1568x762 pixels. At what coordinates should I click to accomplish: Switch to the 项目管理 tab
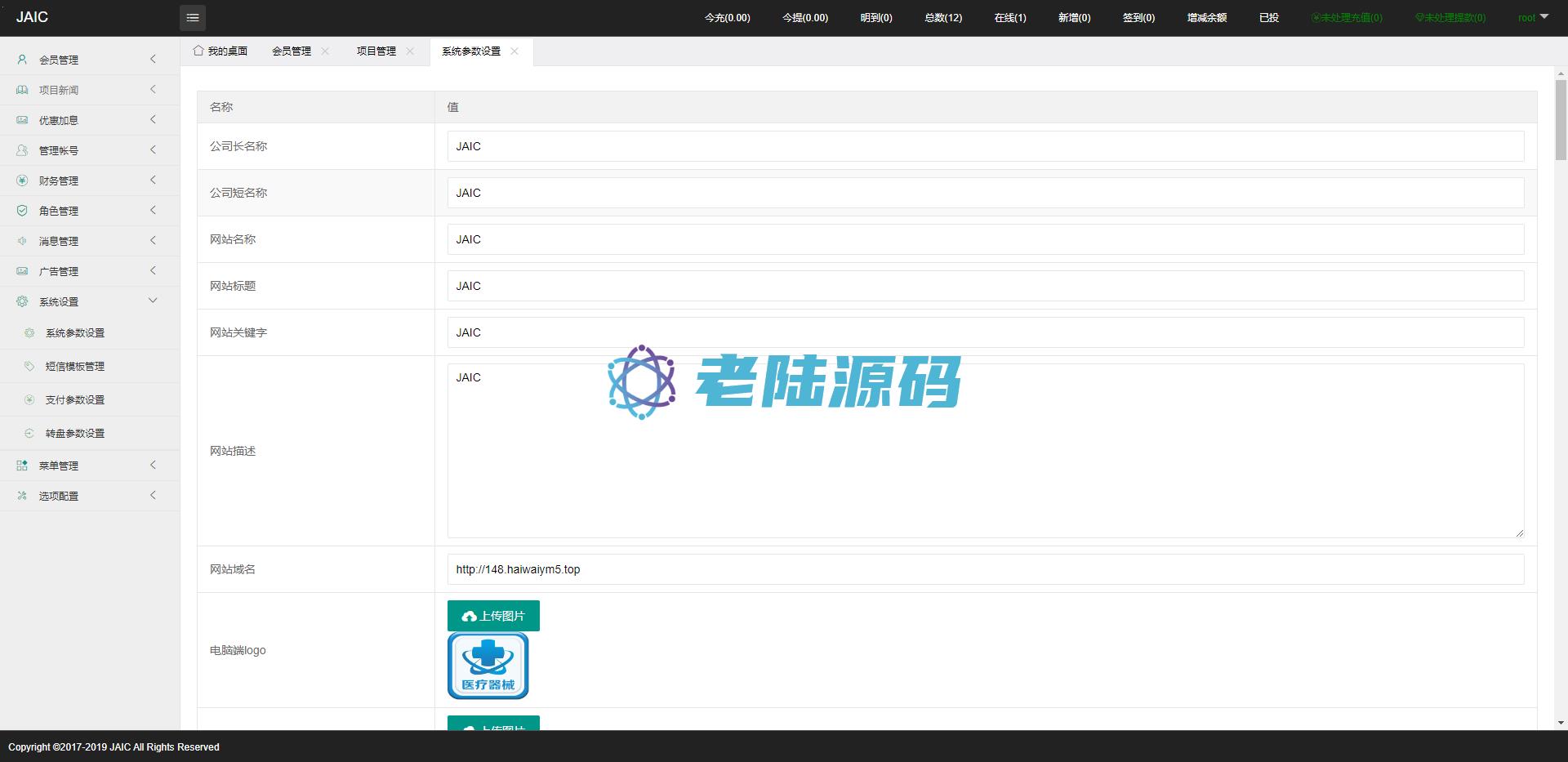(x=376, y=51)
